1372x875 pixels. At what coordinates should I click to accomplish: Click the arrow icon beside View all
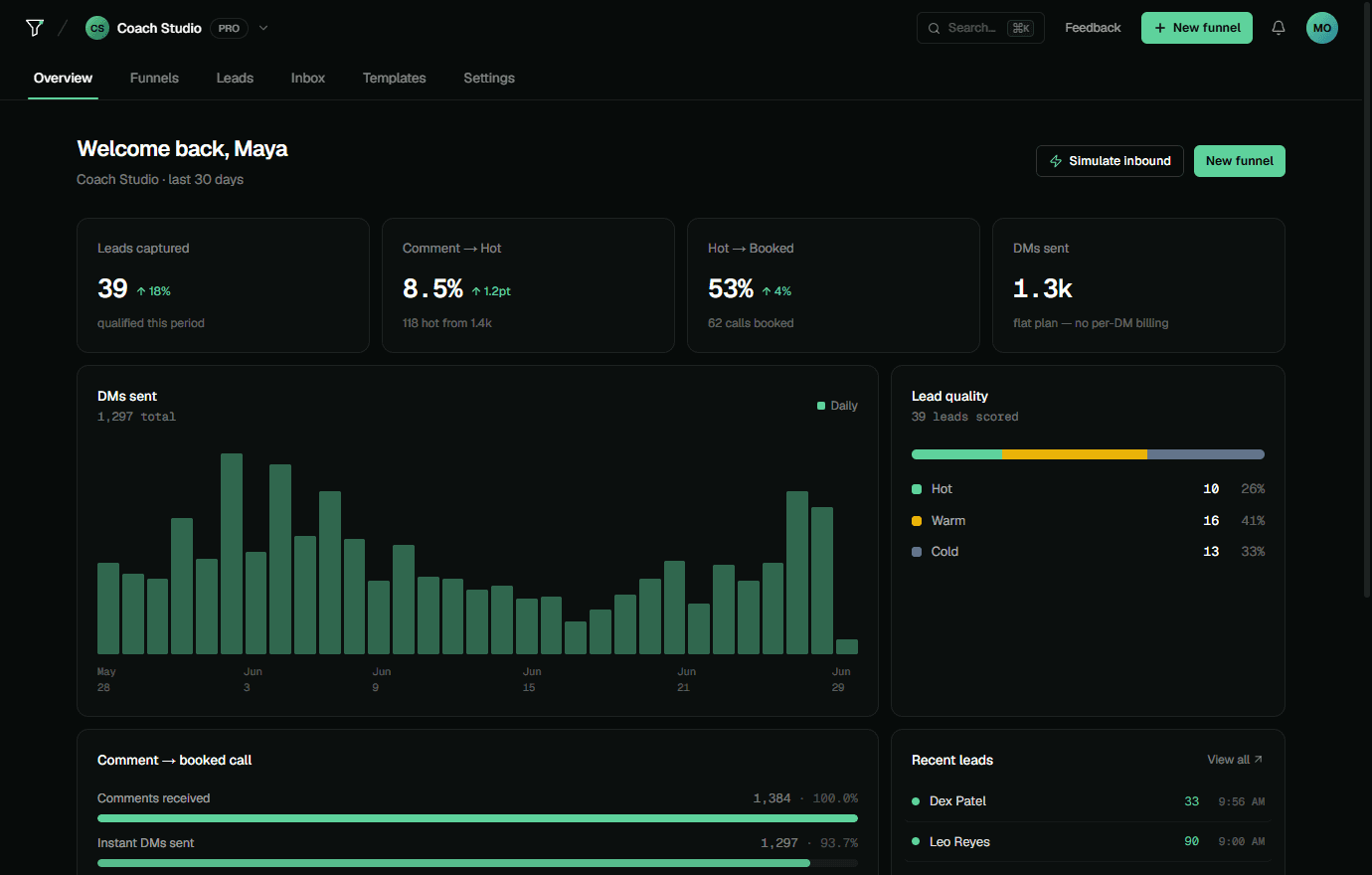pyautogui.click(x=1259, y=760)
